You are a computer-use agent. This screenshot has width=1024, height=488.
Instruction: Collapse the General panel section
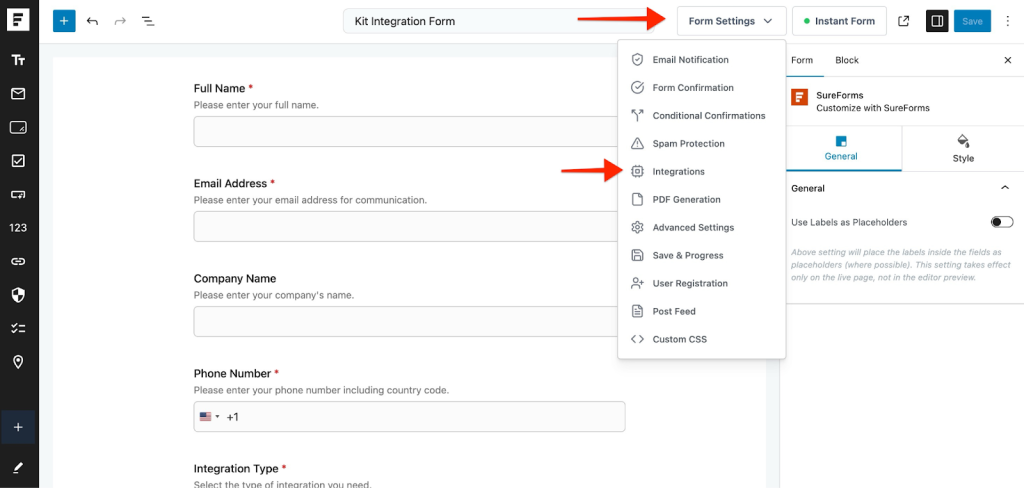coord(1005,188)
